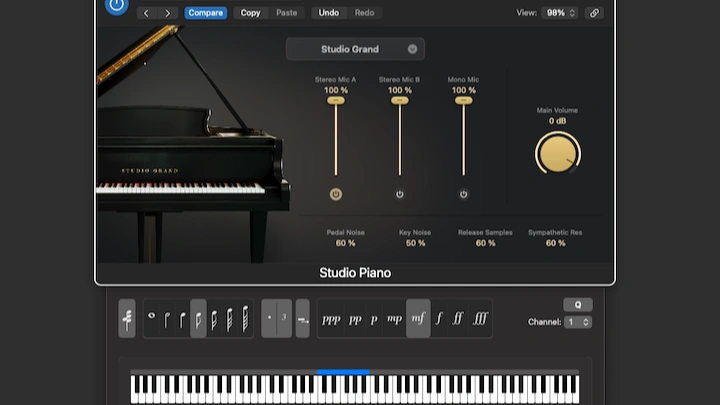
Task: Select the half note length
Action: 167,319
